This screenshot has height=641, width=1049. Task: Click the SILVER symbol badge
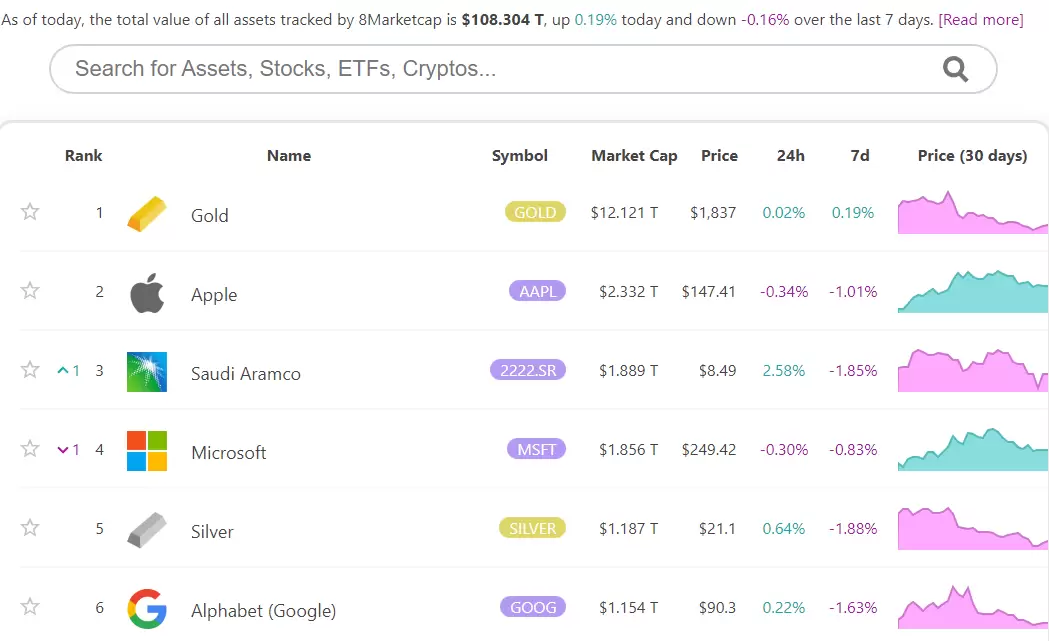pyautogui.click(x=533, y=528)
